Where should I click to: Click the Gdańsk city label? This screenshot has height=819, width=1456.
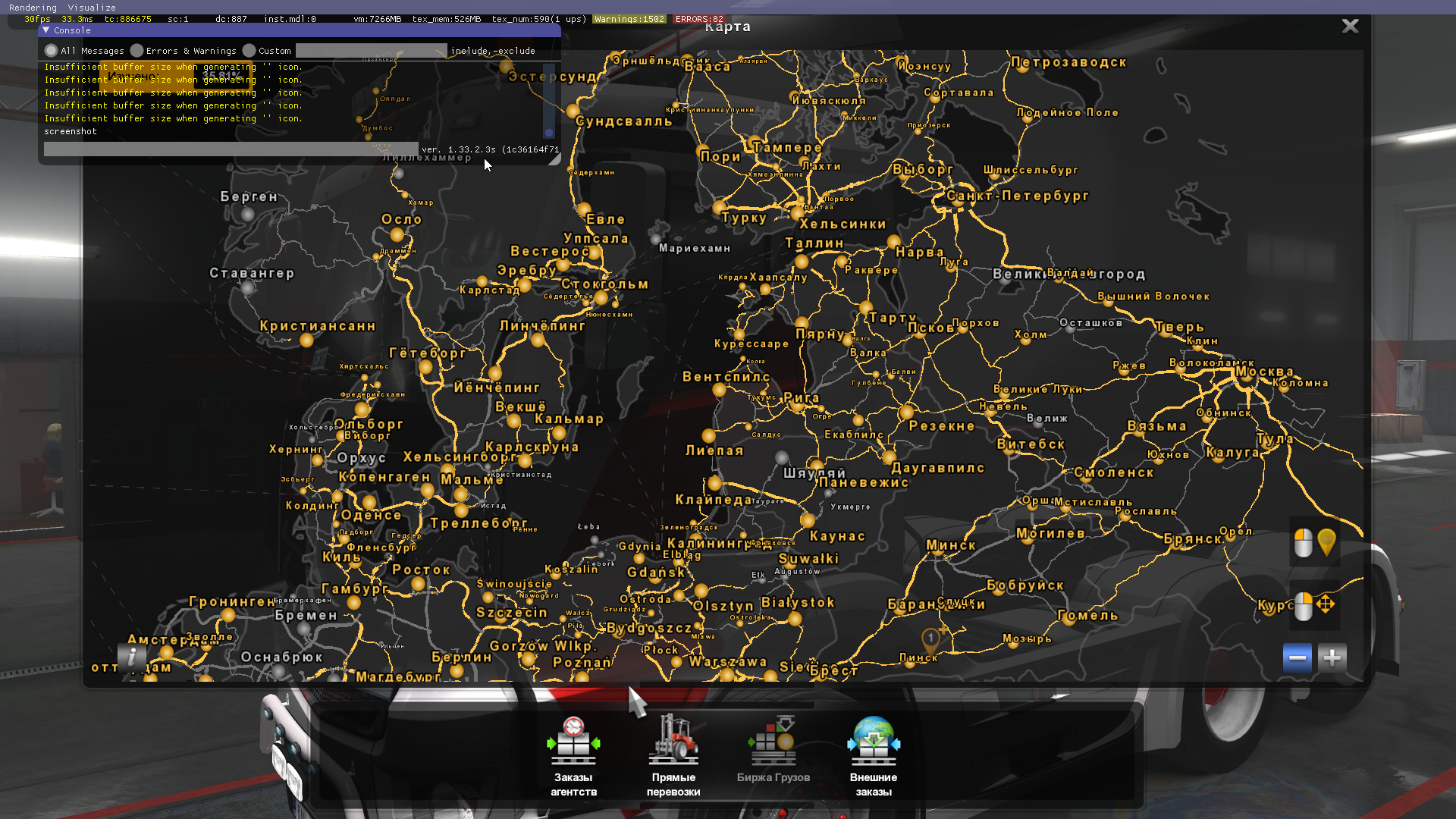coord(656,573)
